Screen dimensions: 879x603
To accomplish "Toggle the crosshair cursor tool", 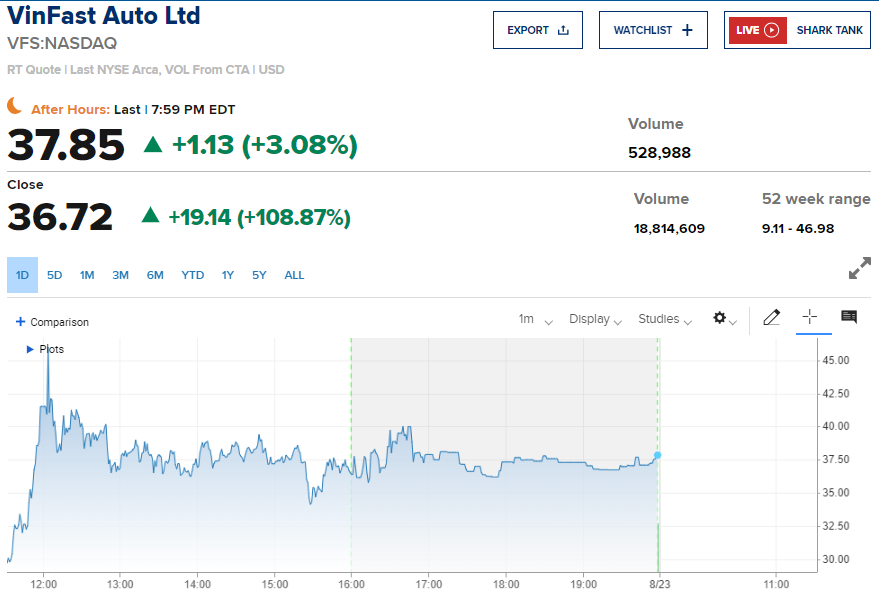I will click(810, 318).
